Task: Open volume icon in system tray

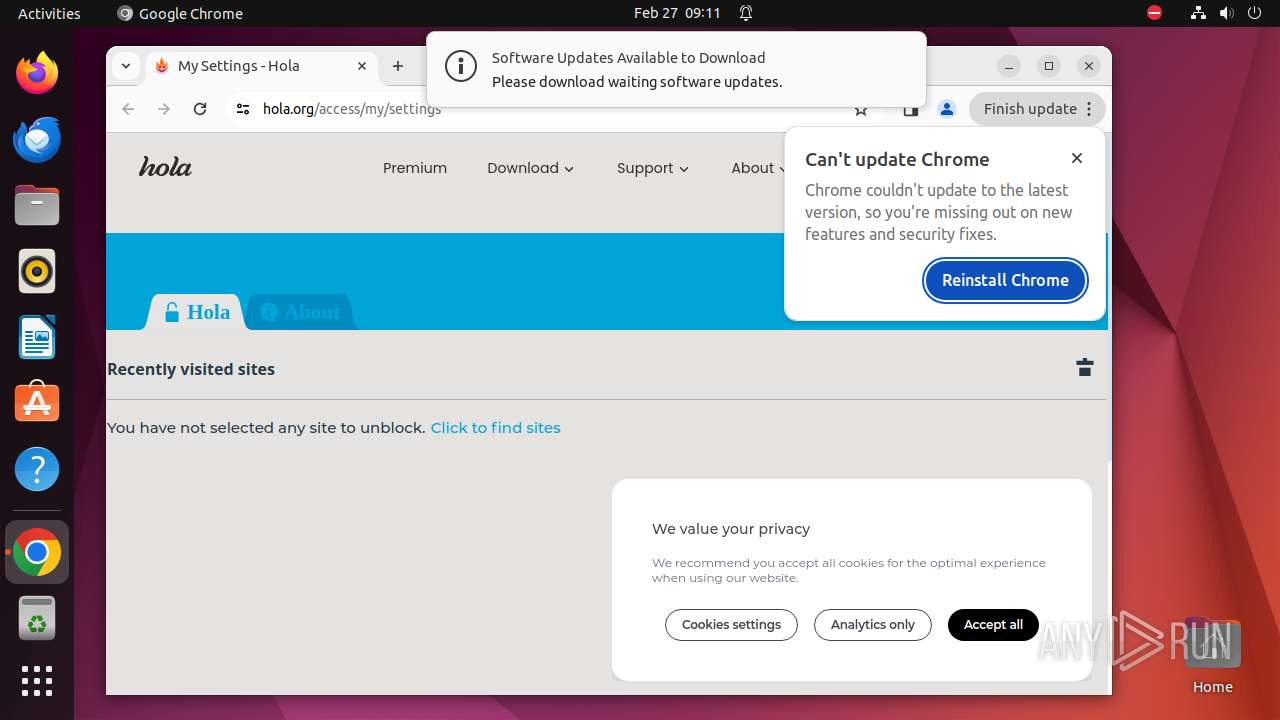Action: coord(1226,13)
